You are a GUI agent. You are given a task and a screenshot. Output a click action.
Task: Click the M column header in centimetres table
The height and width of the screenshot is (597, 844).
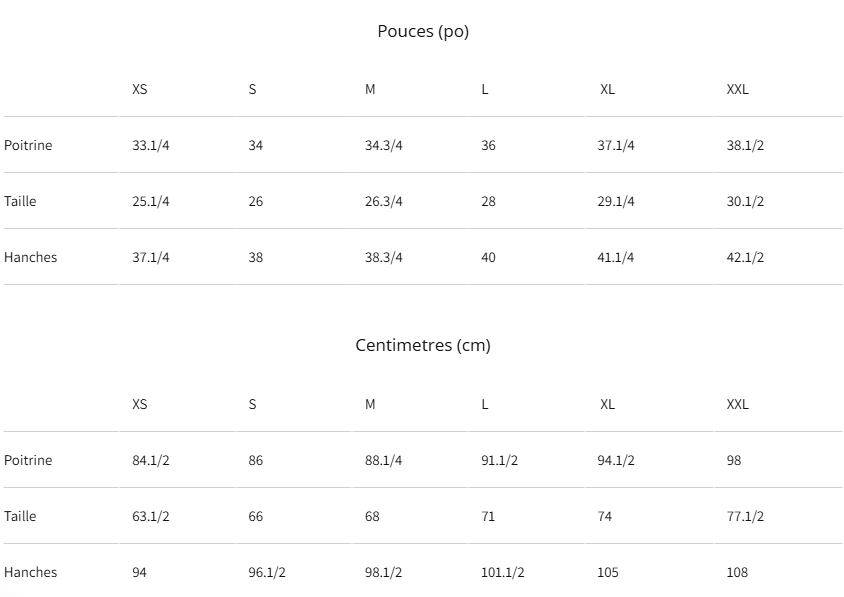370,404
